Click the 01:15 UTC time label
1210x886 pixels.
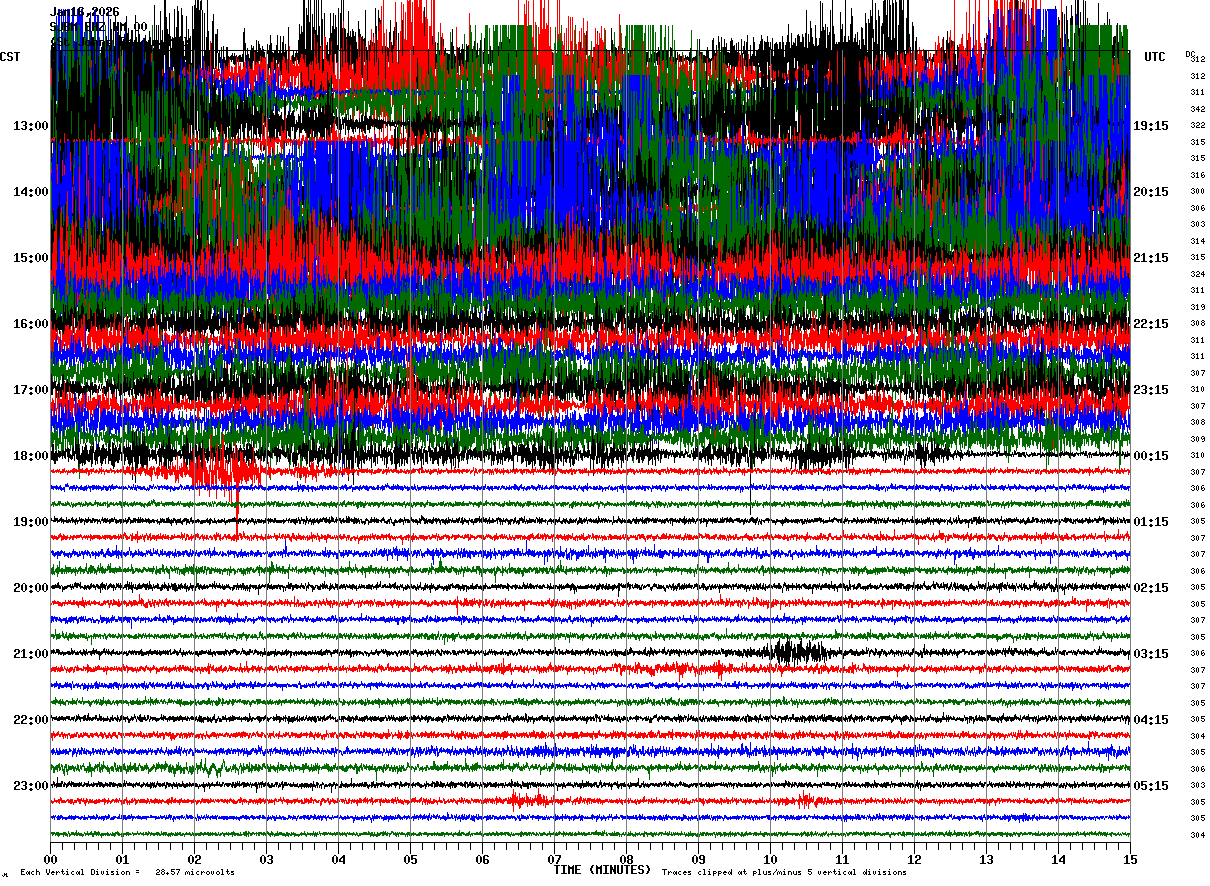pyautogui.click(x=1151, y=522)
